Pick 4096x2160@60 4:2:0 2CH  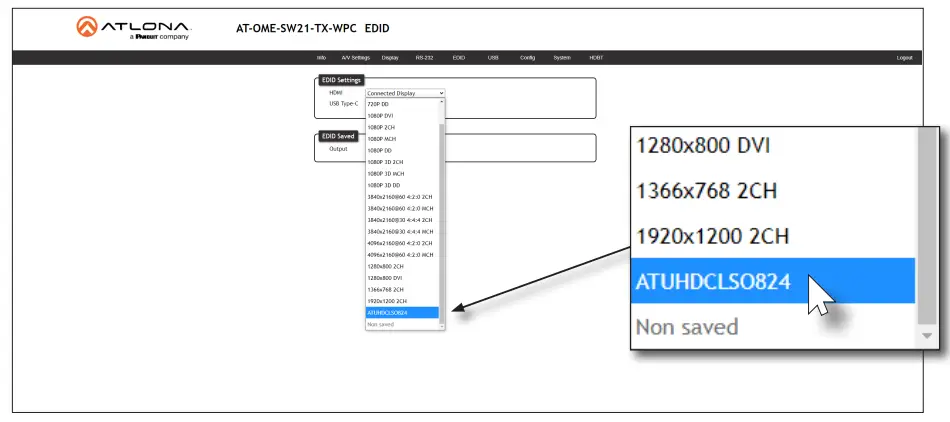tap(402, 243)
